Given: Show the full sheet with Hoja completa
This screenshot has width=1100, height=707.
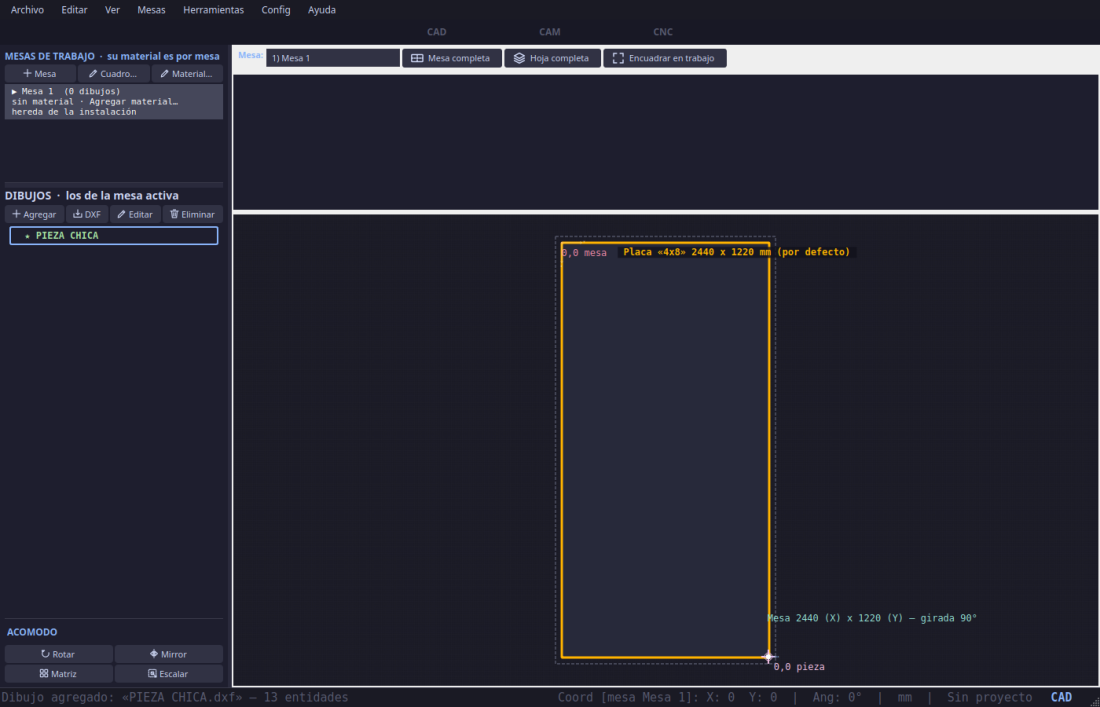Looking at the screenshot, I should click(x=552, y=58).
